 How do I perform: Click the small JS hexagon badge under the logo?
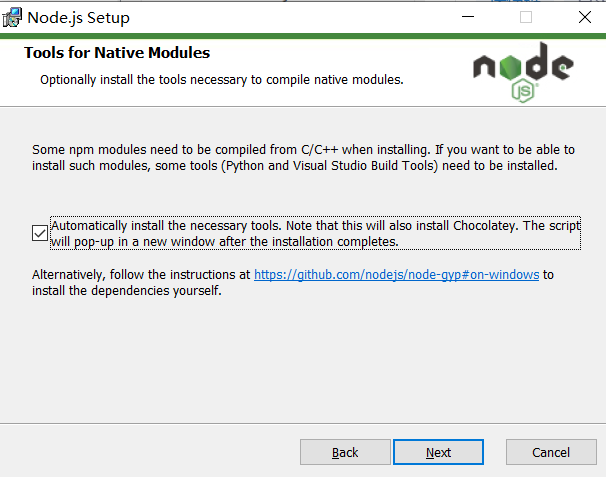click(x=523, y=90)
